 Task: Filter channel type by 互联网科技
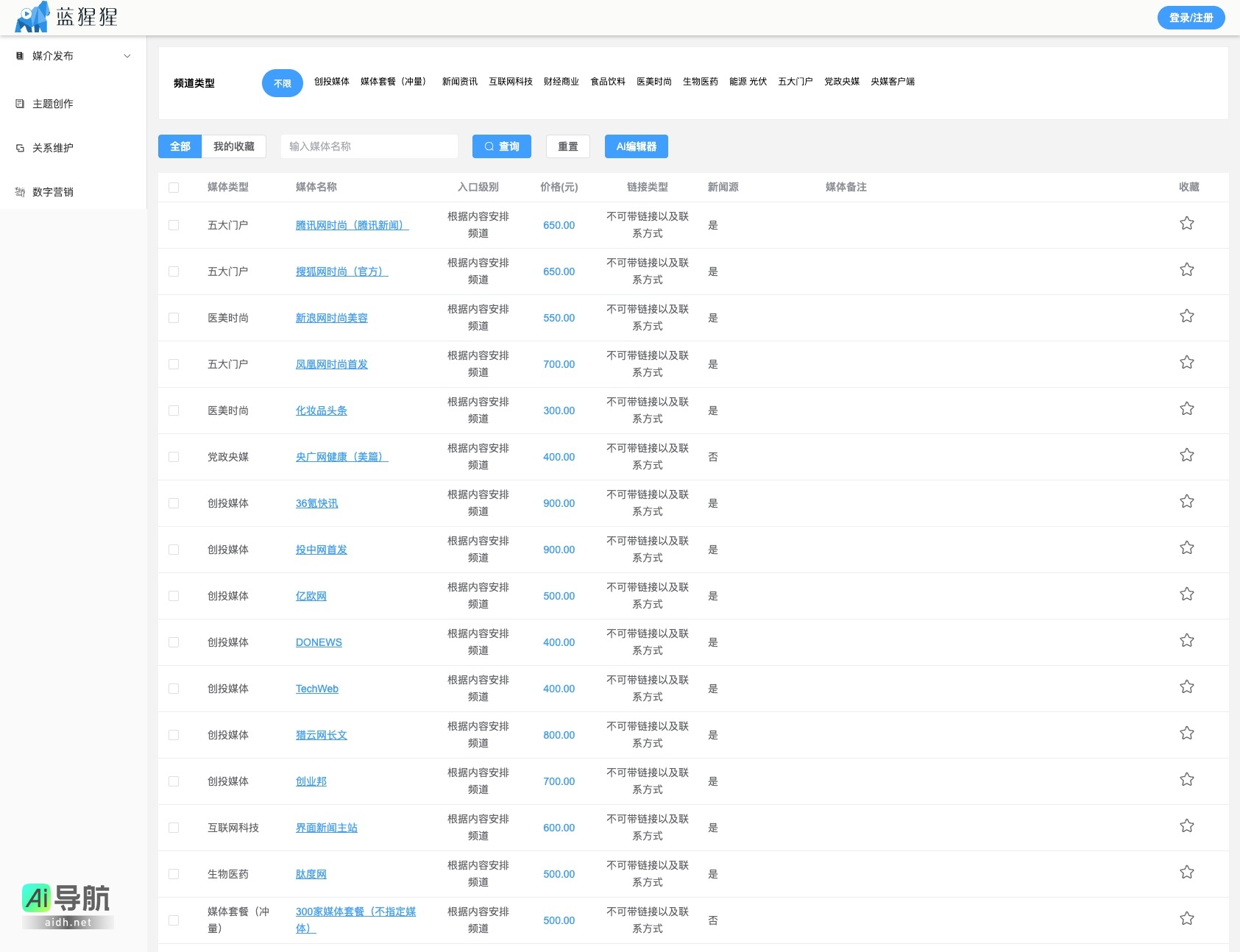pos(511,82)
